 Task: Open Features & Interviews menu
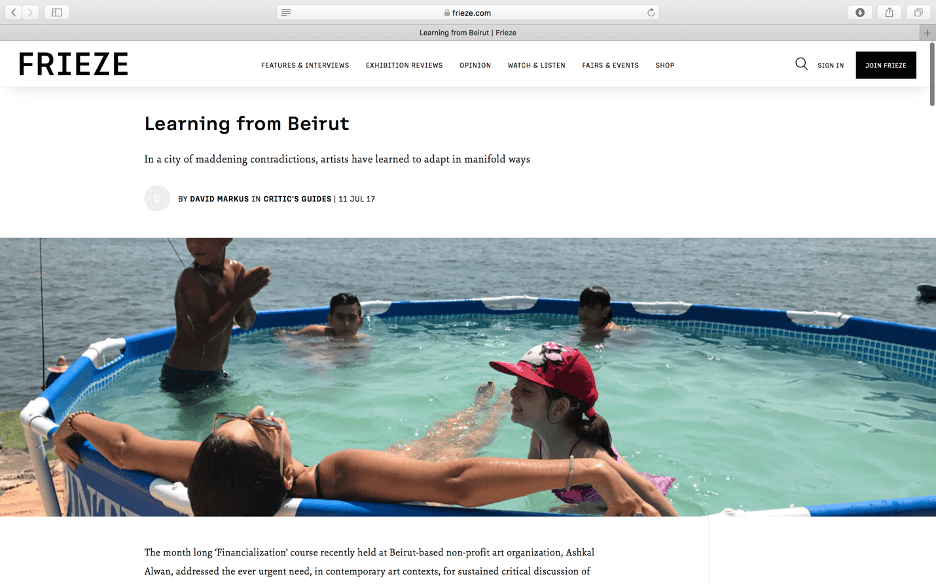coord(305,66)
